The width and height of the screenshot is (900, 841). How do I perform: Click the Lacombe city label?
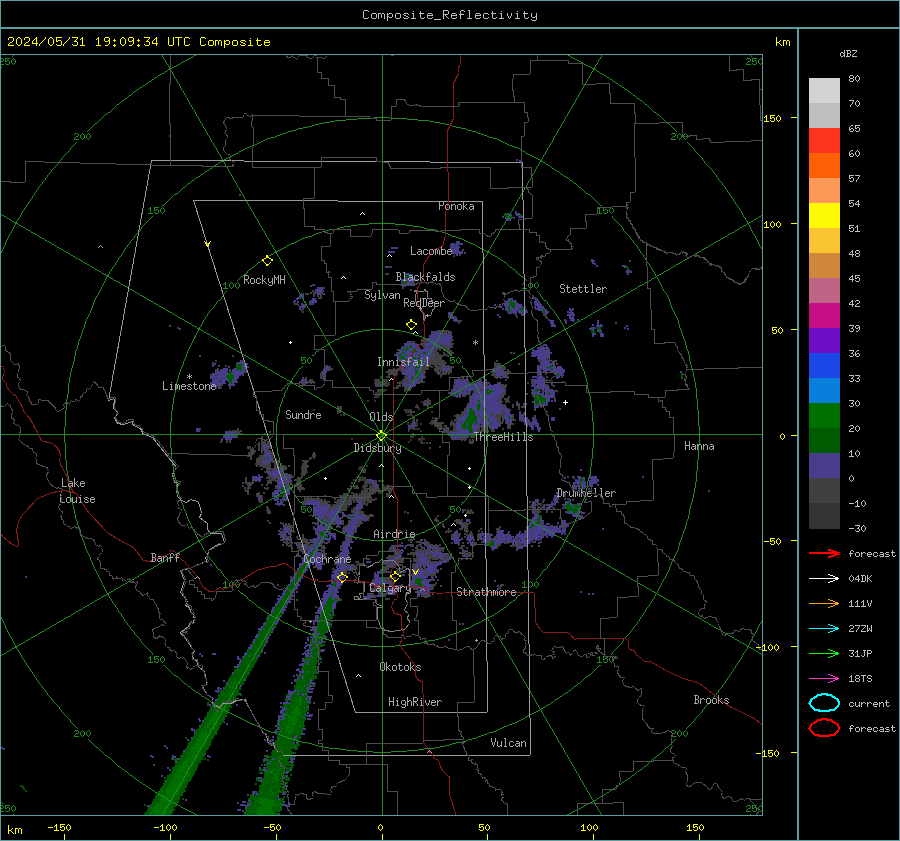tap(430, 251)
